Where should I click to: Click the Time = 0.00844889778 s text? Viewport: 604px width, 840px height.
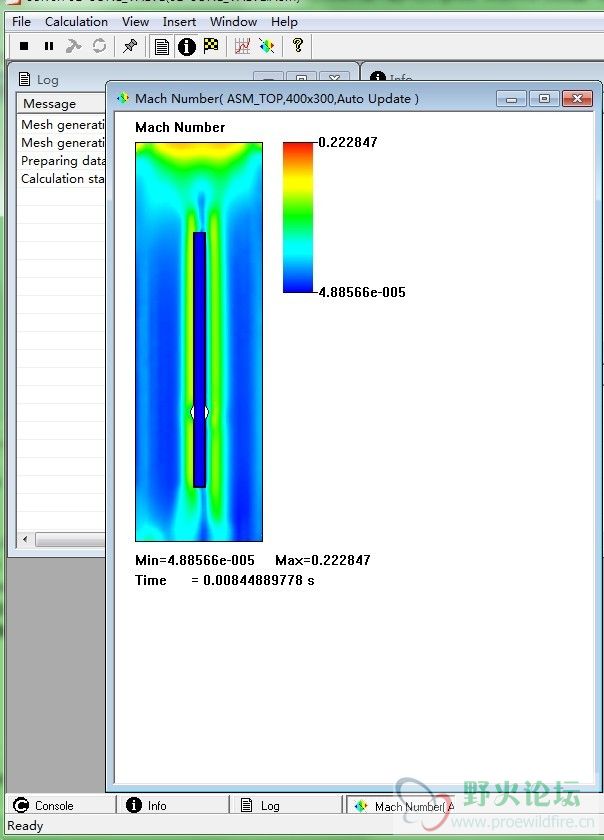pos(225,580)
